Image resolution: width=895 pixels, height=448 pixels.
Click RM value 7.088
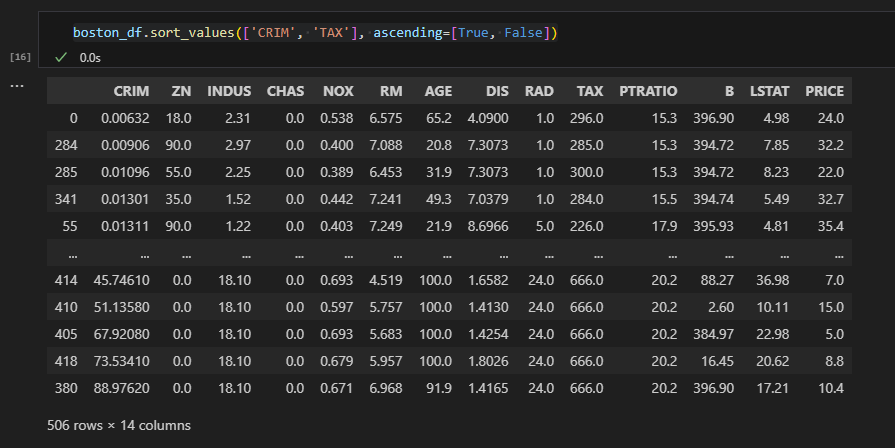tap(386, 146)
